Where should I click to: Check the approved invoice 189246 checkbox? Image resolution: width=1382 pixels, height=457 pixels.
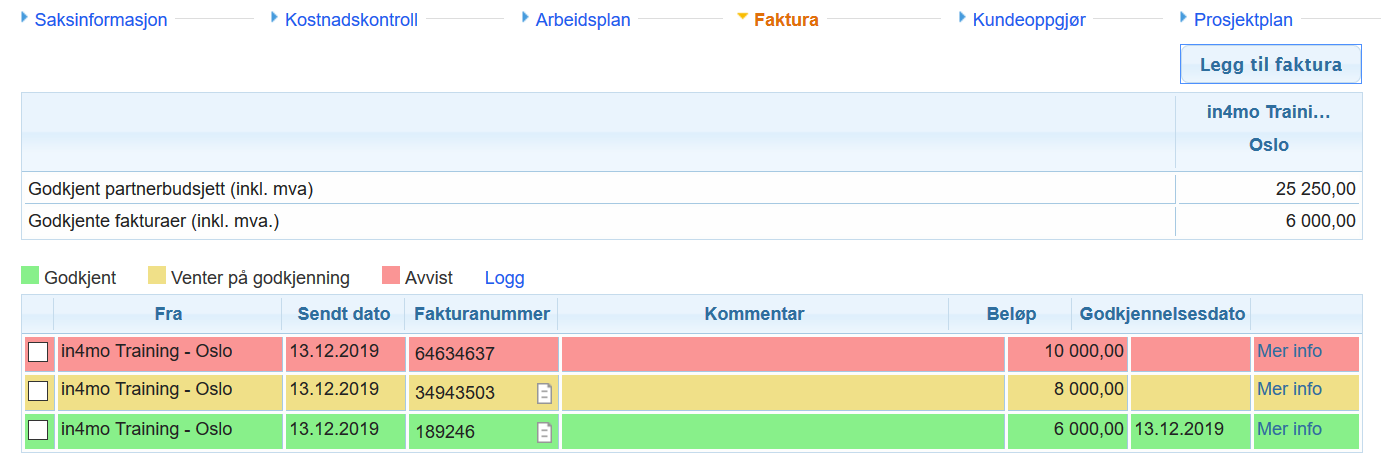tap(38, 430)
